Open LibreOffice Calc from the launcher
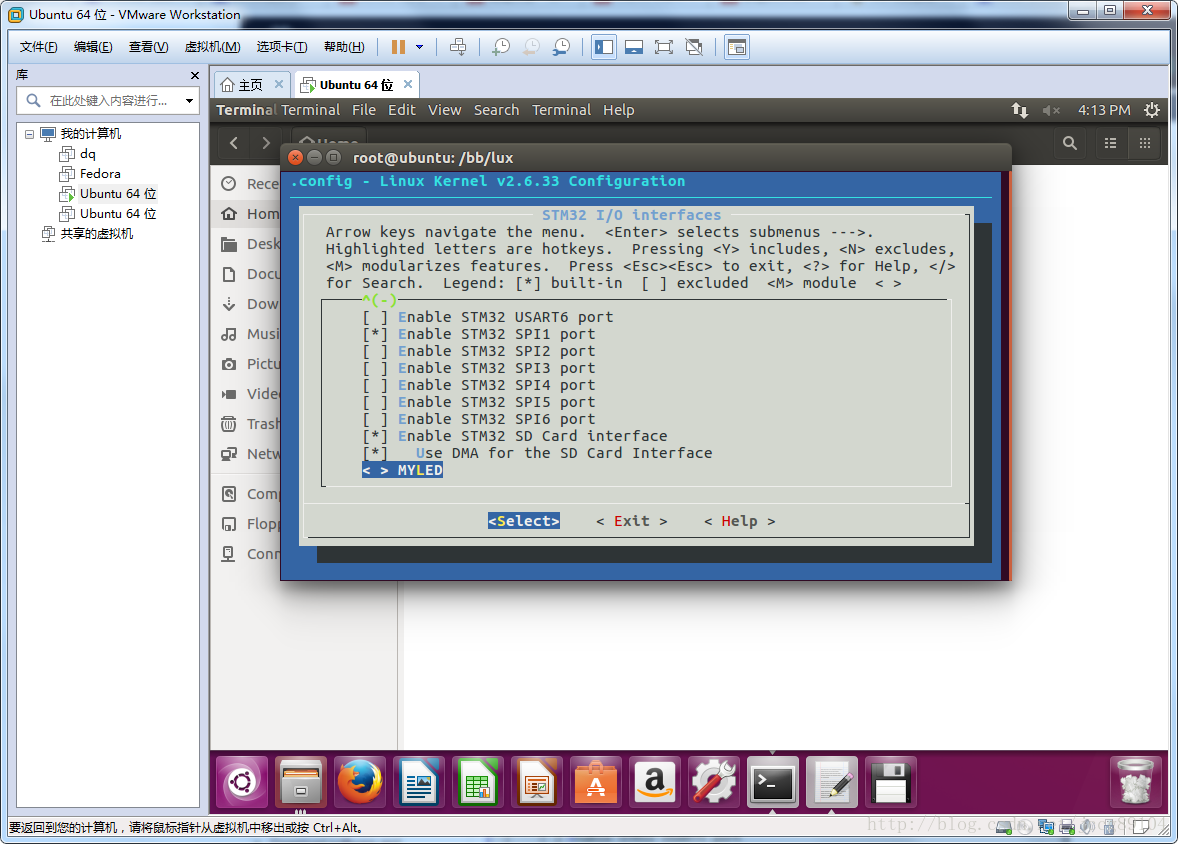 [478, 782]
